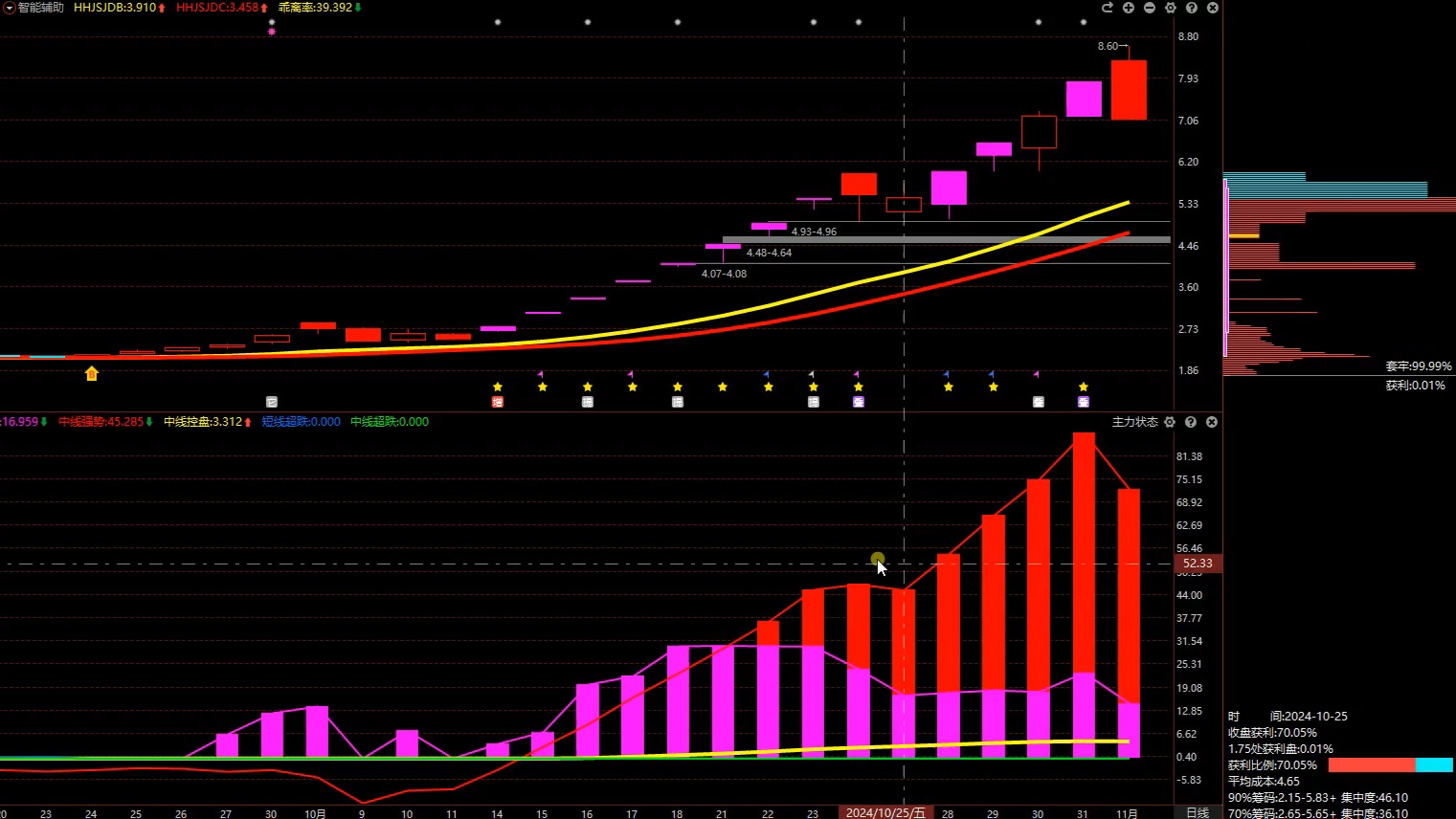
Task: Close the 主力状态 sub-chart
Action: (1212, 422)
